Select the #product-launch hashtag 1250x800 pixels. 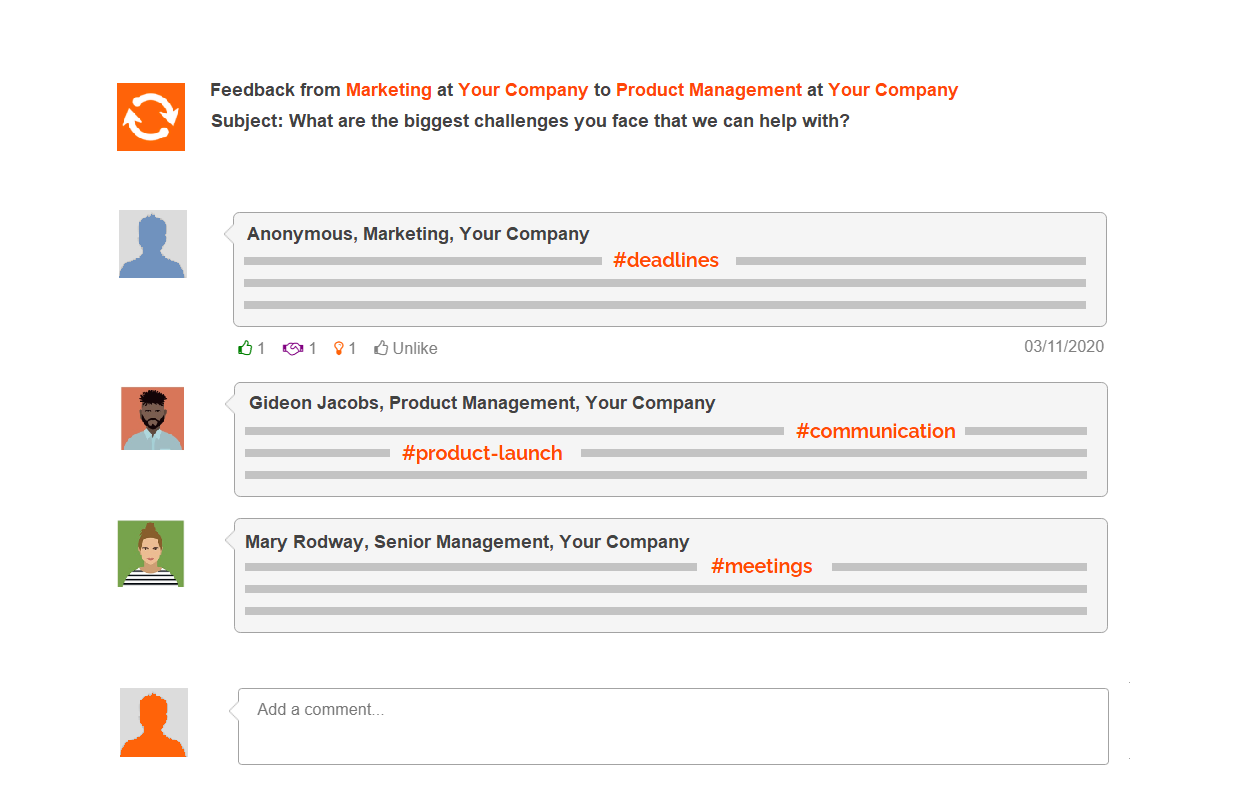coord(482,453)
